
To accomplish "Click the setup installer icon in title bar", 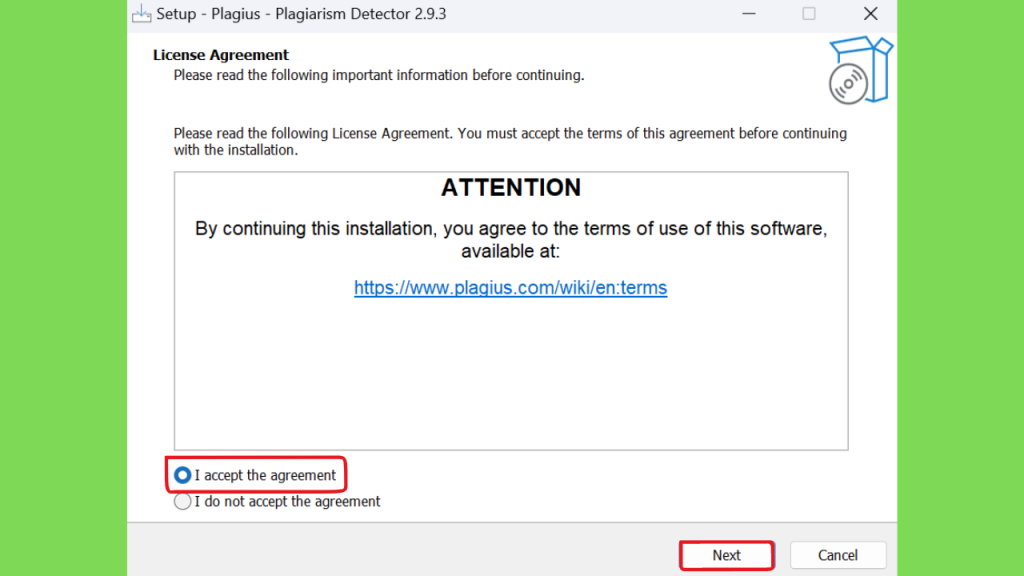I will tap(142, 14).
